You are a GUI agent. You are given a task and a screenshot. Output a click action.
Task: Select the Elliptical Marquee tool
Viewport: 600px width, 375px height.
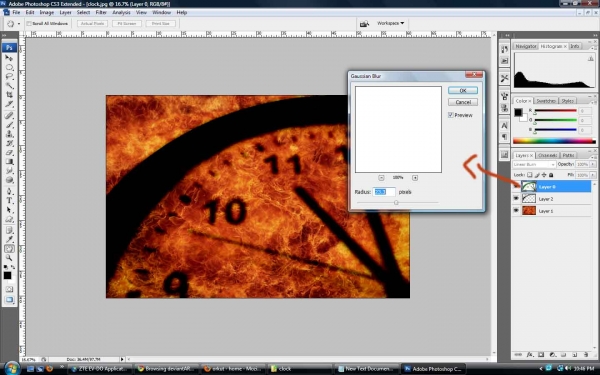tap(9, 67)
